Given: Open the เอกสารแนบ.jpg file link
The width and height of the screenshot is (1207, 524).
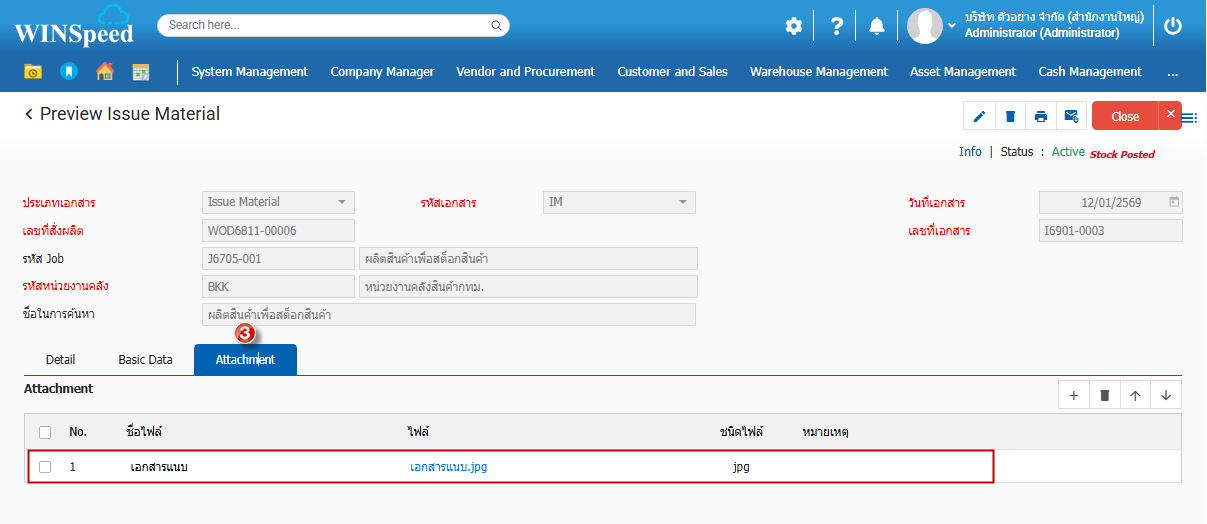Looking at the screenshot, I should click(x=448, y=467).
